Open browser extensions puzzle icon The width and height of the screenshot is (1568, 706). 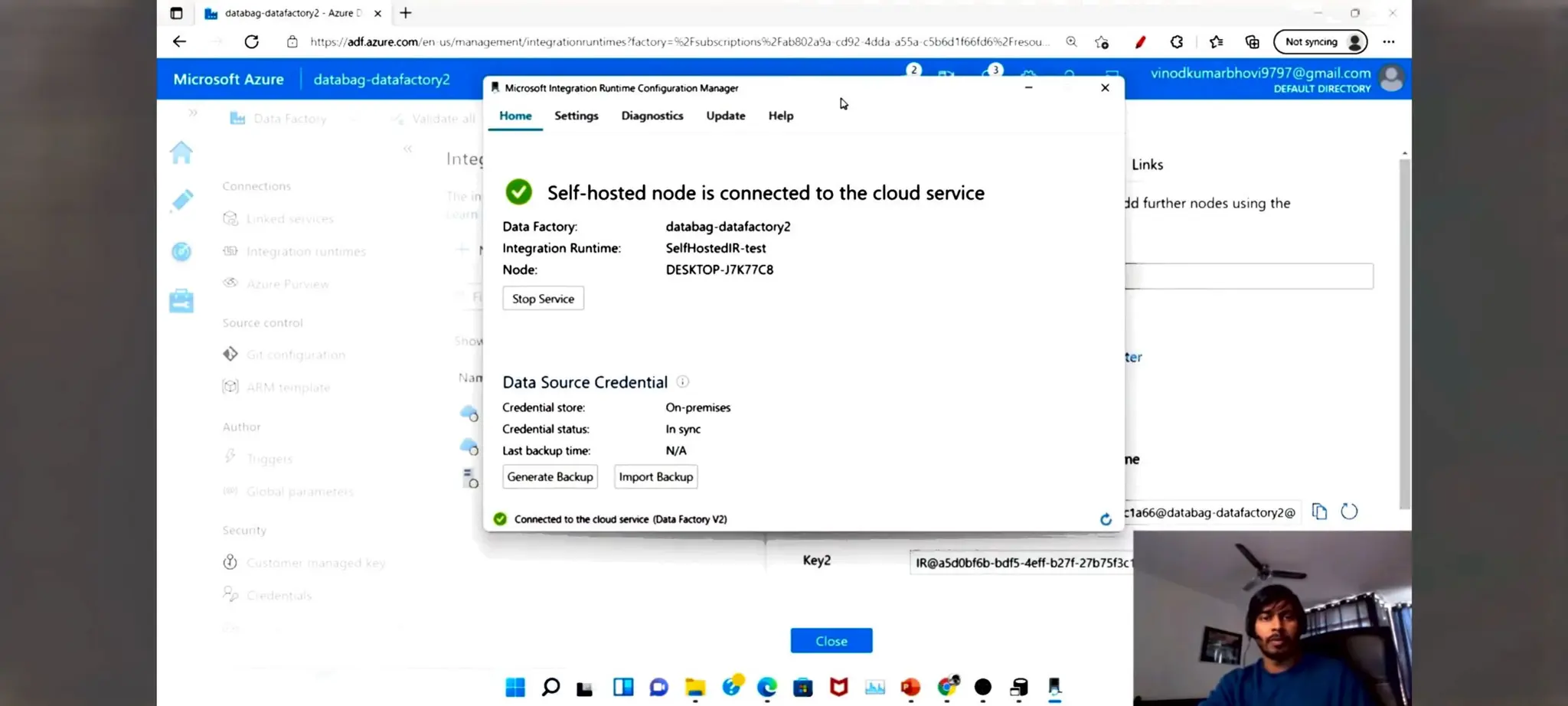(1177, 42)
